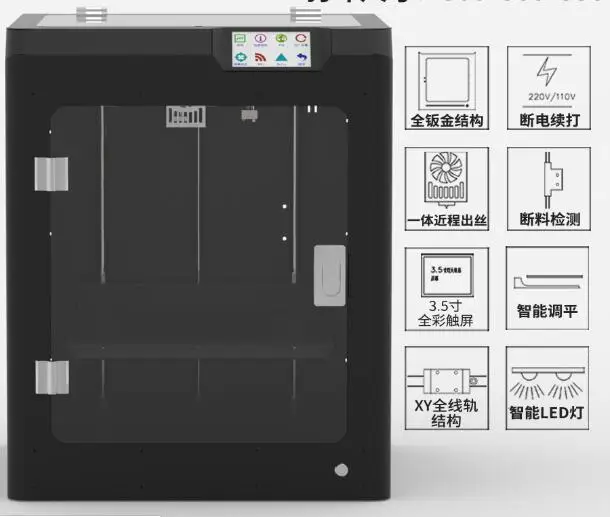
Task: Tap the blue back-arrow icon on the touchscreen
Action: coord(301,58)
